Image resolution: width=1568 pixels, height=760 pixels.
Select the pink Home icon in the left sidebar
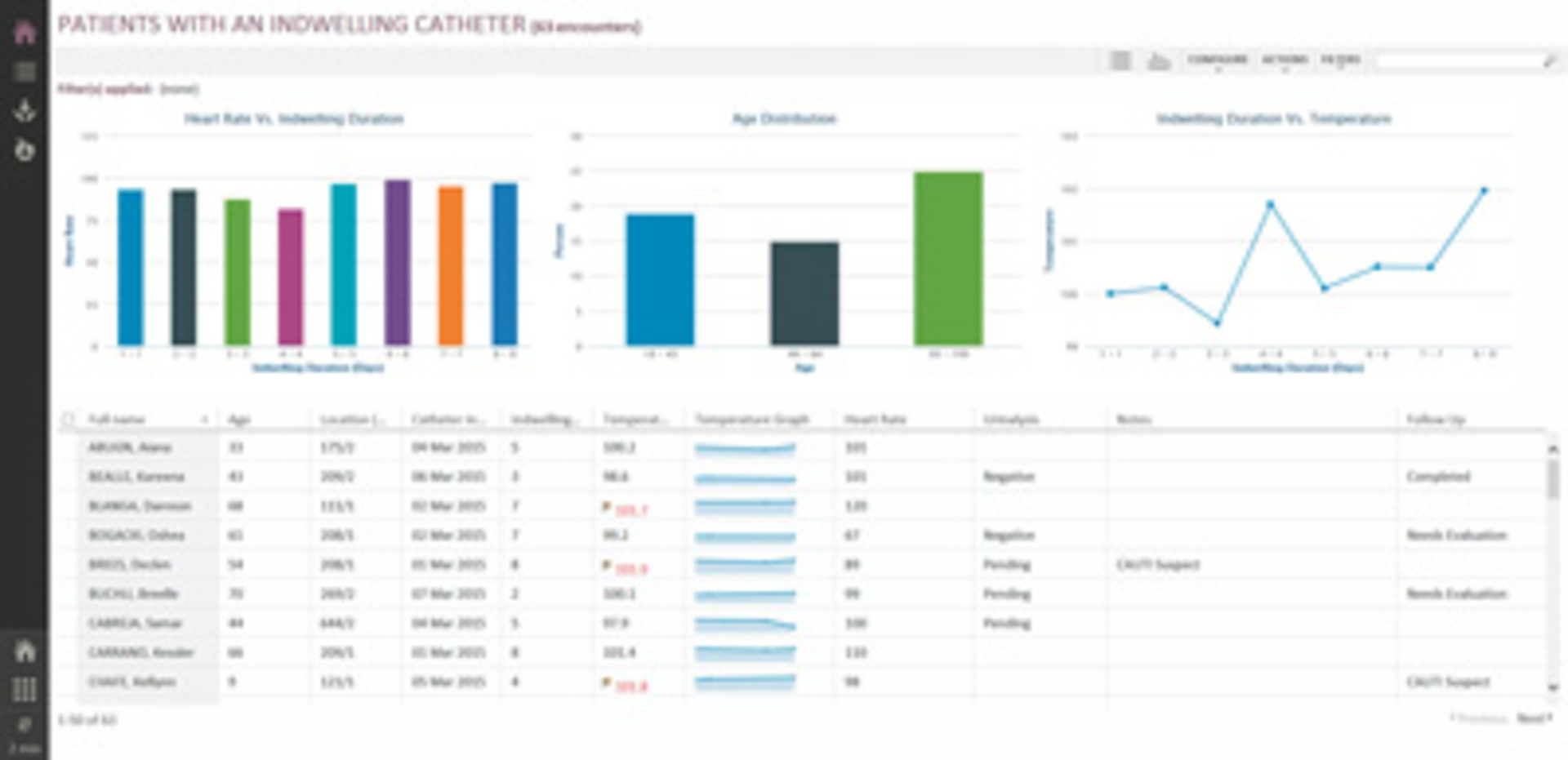[24, 31]
